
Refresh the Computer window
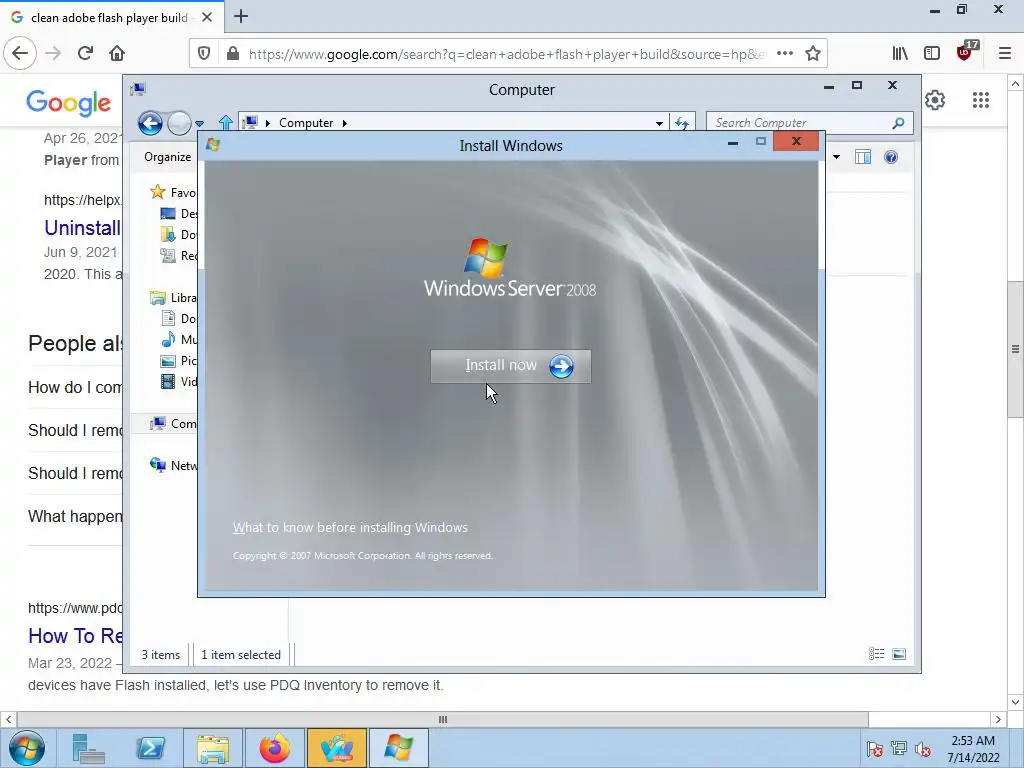682,123
